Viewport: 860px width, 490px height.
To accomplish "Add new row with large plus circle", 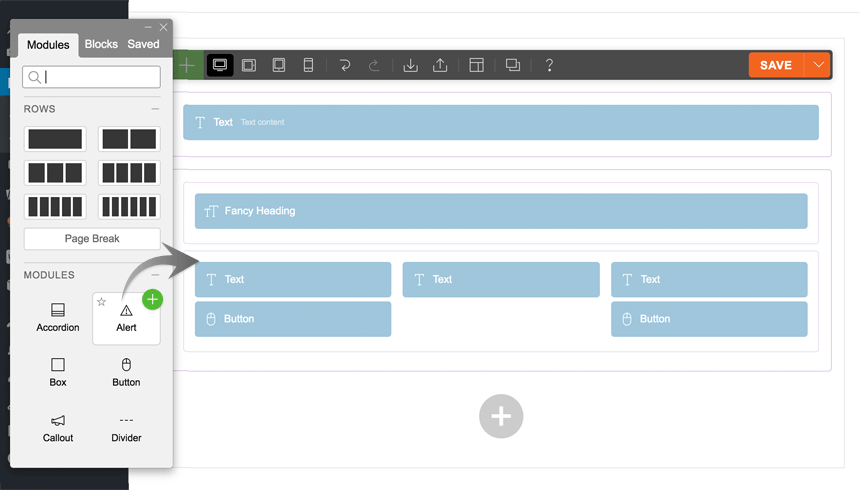I will coord(501,416).
